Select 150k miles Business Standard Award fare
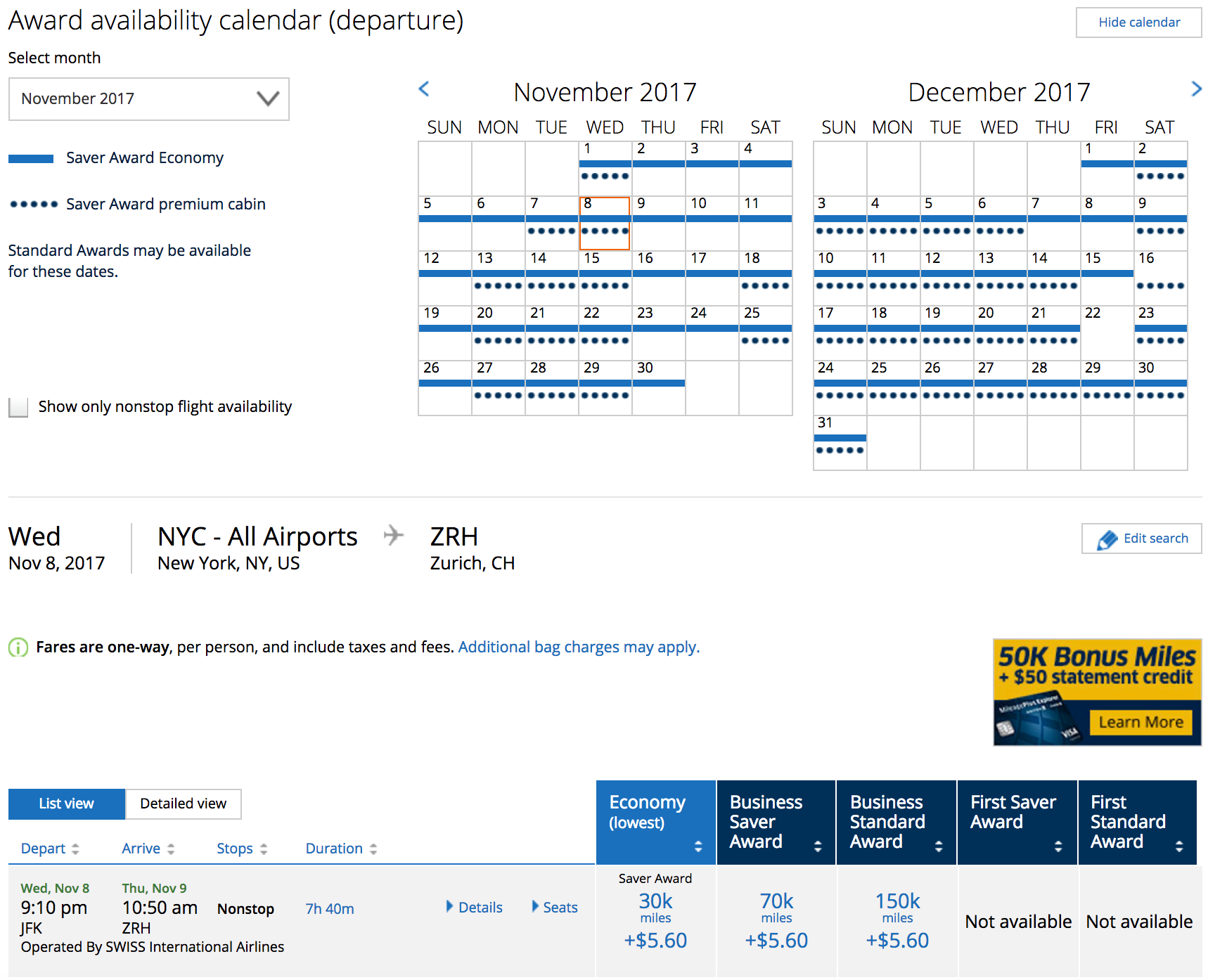Image resolution: width=1208 pixels, height=980 pixels. (897, 920)
